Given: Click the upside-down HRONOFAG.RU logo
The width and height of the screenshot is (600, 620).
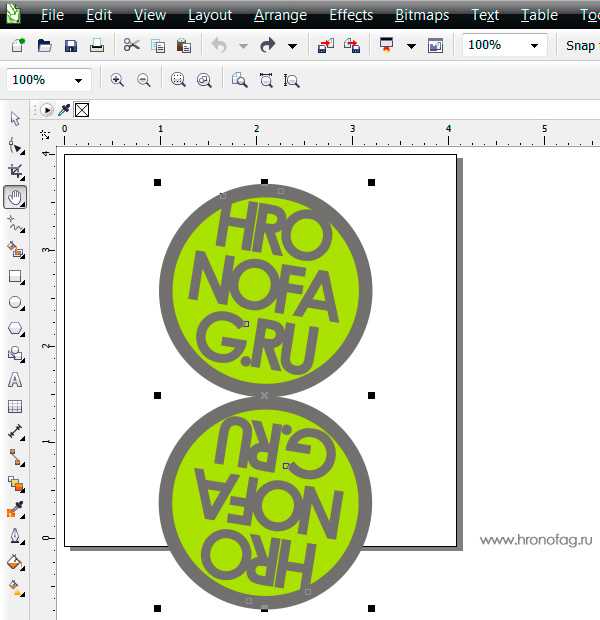Looking at the screenshot, I should (x=265, y=502).
